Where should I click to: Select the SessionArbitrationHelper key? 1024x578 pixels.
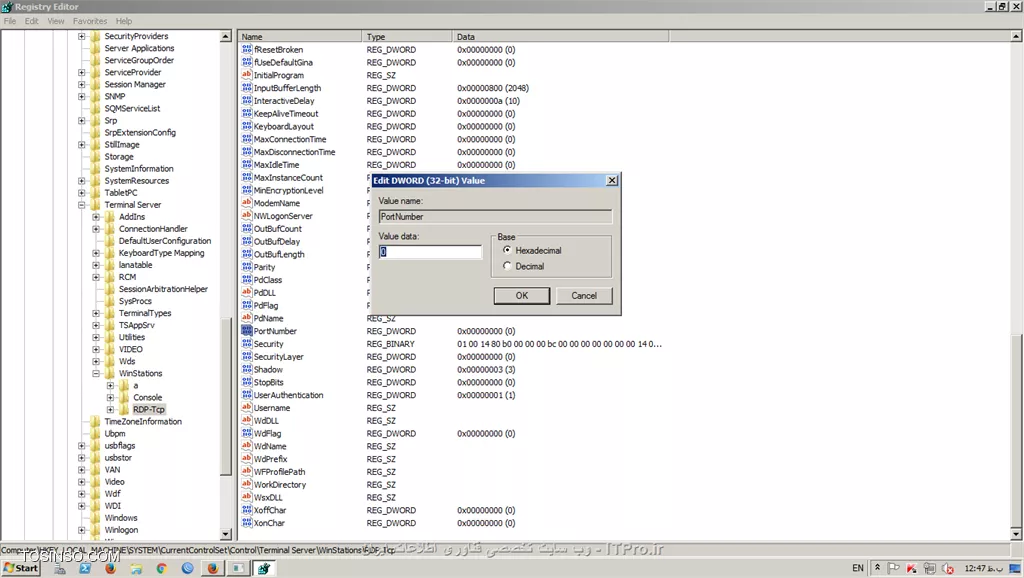pyautogui.click(x=163, y=289)
